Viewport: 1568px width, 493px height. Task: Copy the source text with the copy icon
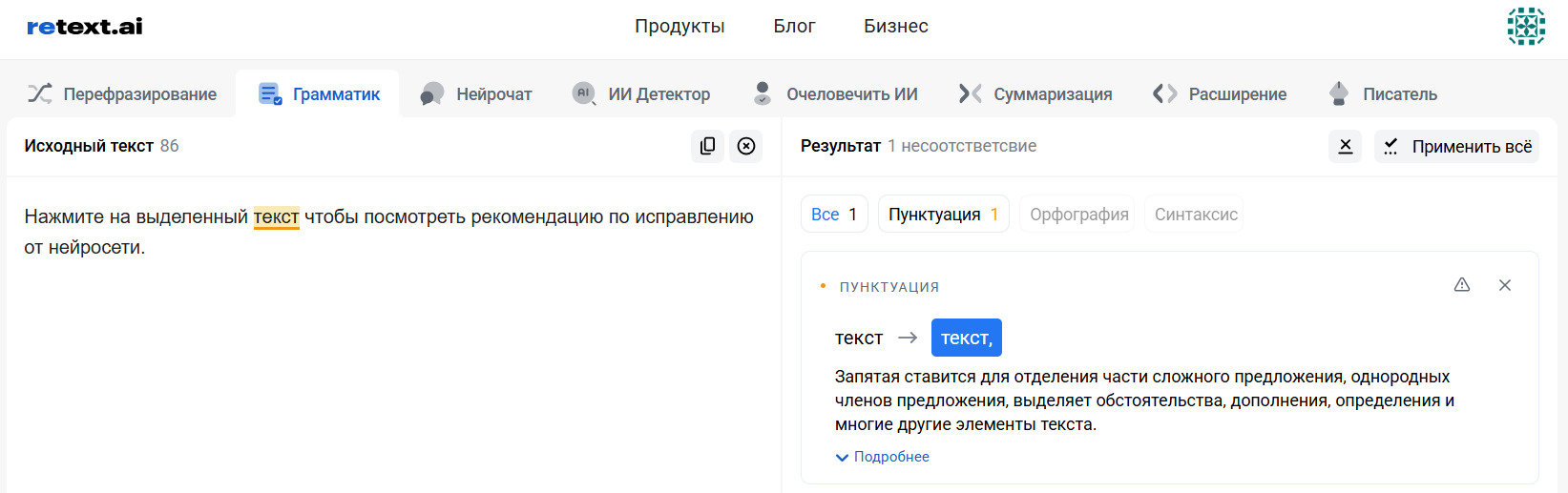(x=707, y=146)
